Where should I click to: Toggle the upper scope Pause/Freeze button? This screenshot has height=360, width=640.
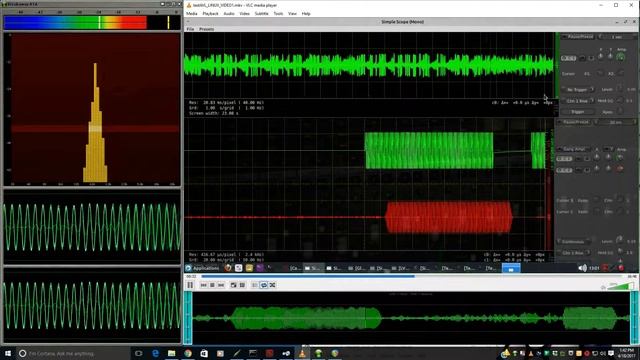578,37
